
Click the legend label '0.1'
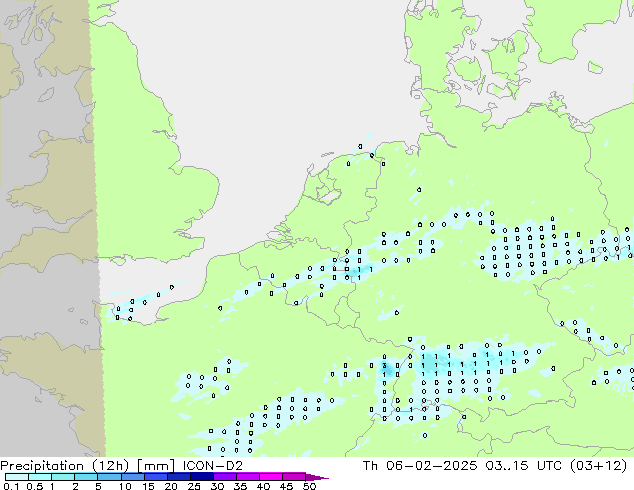click(10, 486)
